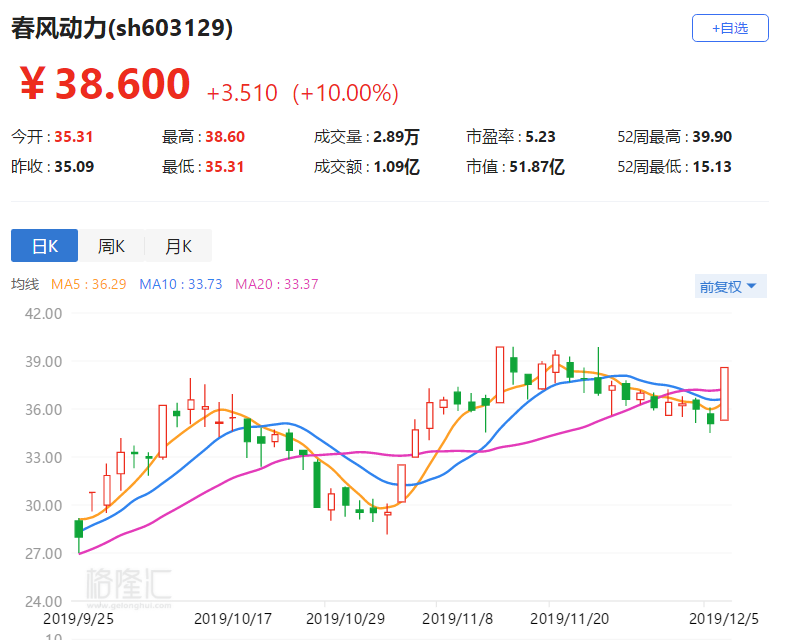Click the y-axis label 33.00

pyautogui.click(x=44, y=457)
